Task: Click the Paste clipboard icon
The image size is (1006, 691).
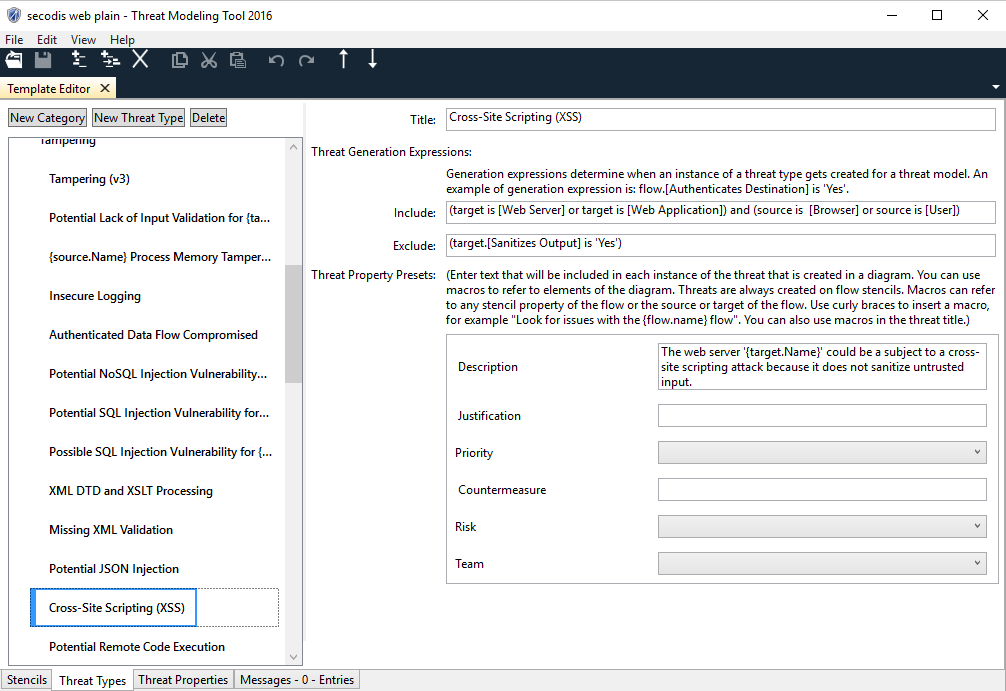Action: (x=237, y=60)
